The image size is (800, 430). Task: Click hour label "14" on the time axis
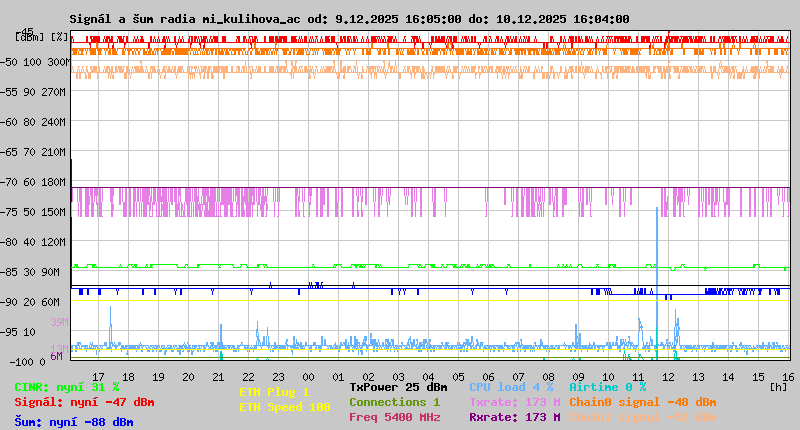pos(729,377)
